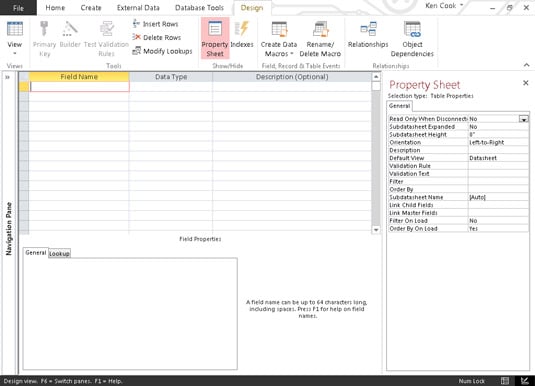Click the Default View Datasheet value
This screenshot has height=386, width=535.
click(x=497, y=158)
